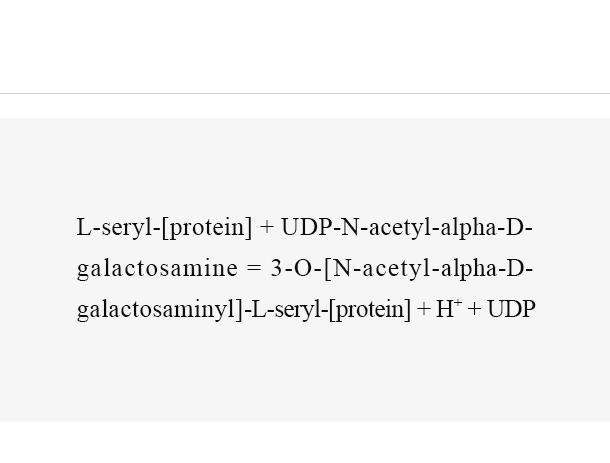Click the superscript plus on H

pyautogui.click(x=458, y=303)
